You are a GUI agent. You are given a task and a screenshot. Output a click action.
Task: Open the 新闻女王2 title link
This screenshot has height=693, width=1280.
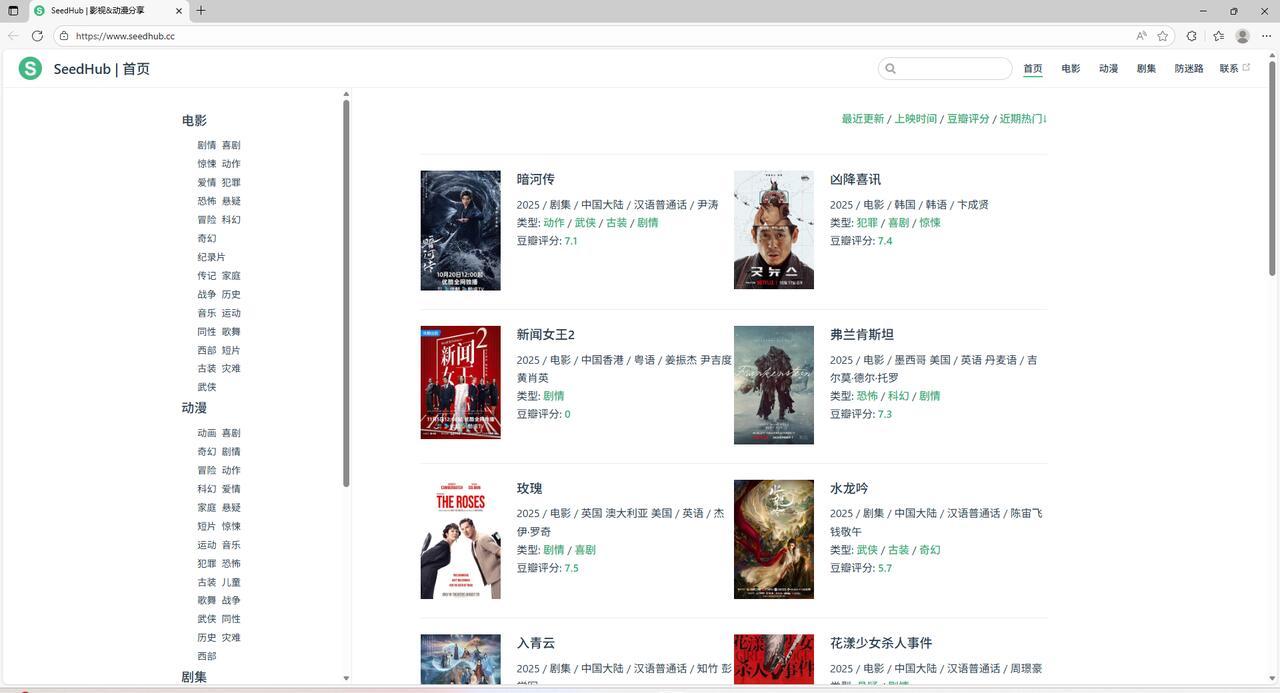tap(545, 334)
